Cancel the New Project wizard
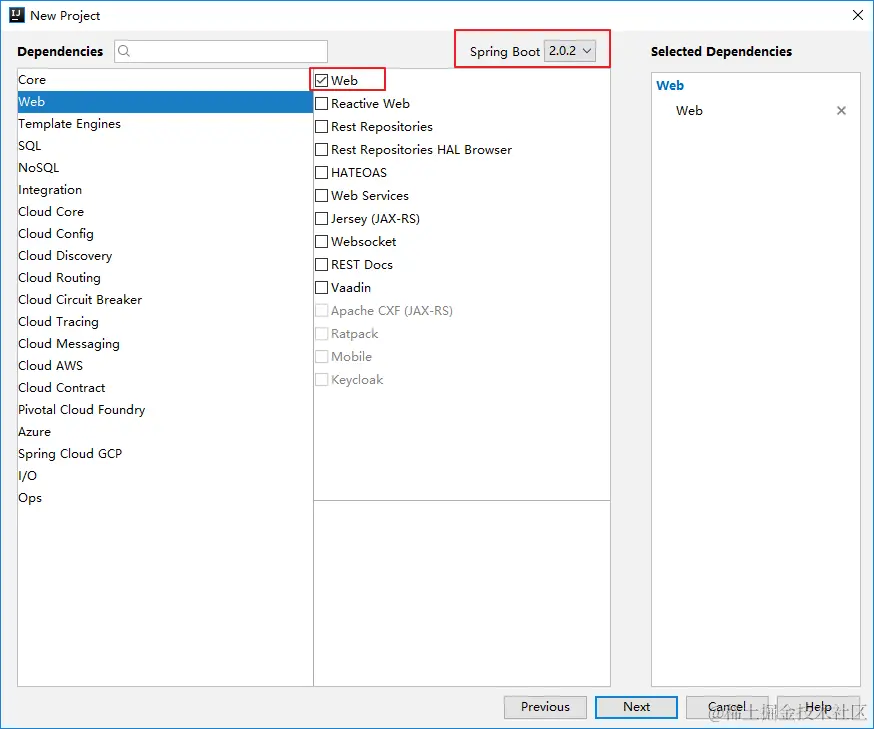The height and width of the screenshot is (729, 874). point(727,707)
